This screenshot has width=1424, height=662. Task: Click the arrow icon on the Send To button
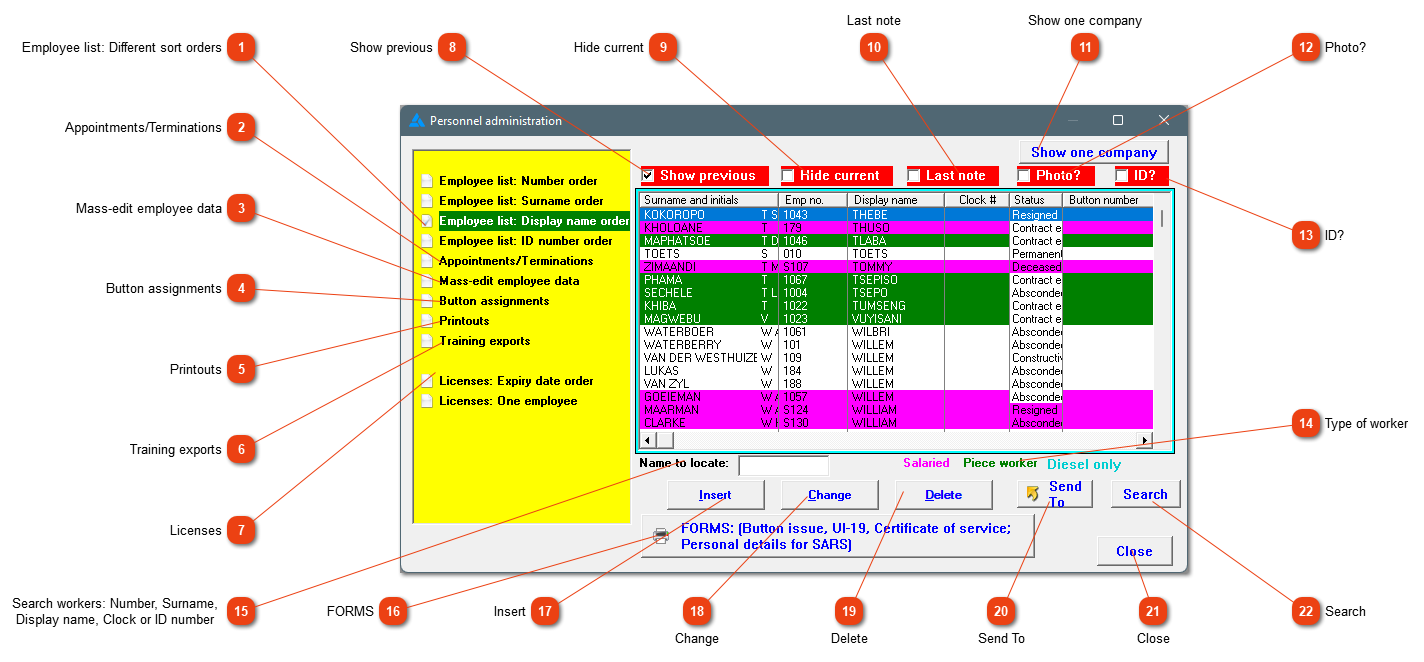(x=1033, y=494)
